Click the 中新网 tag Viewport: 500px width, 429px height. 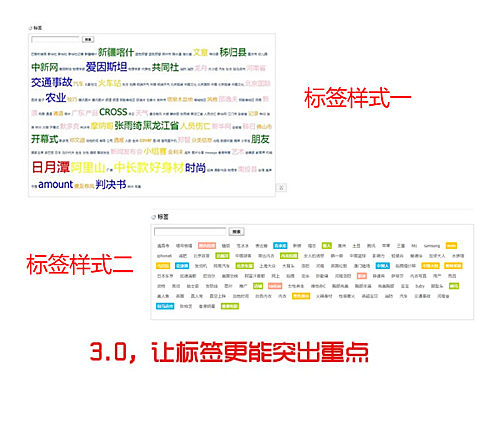click(x=45, y=67)
